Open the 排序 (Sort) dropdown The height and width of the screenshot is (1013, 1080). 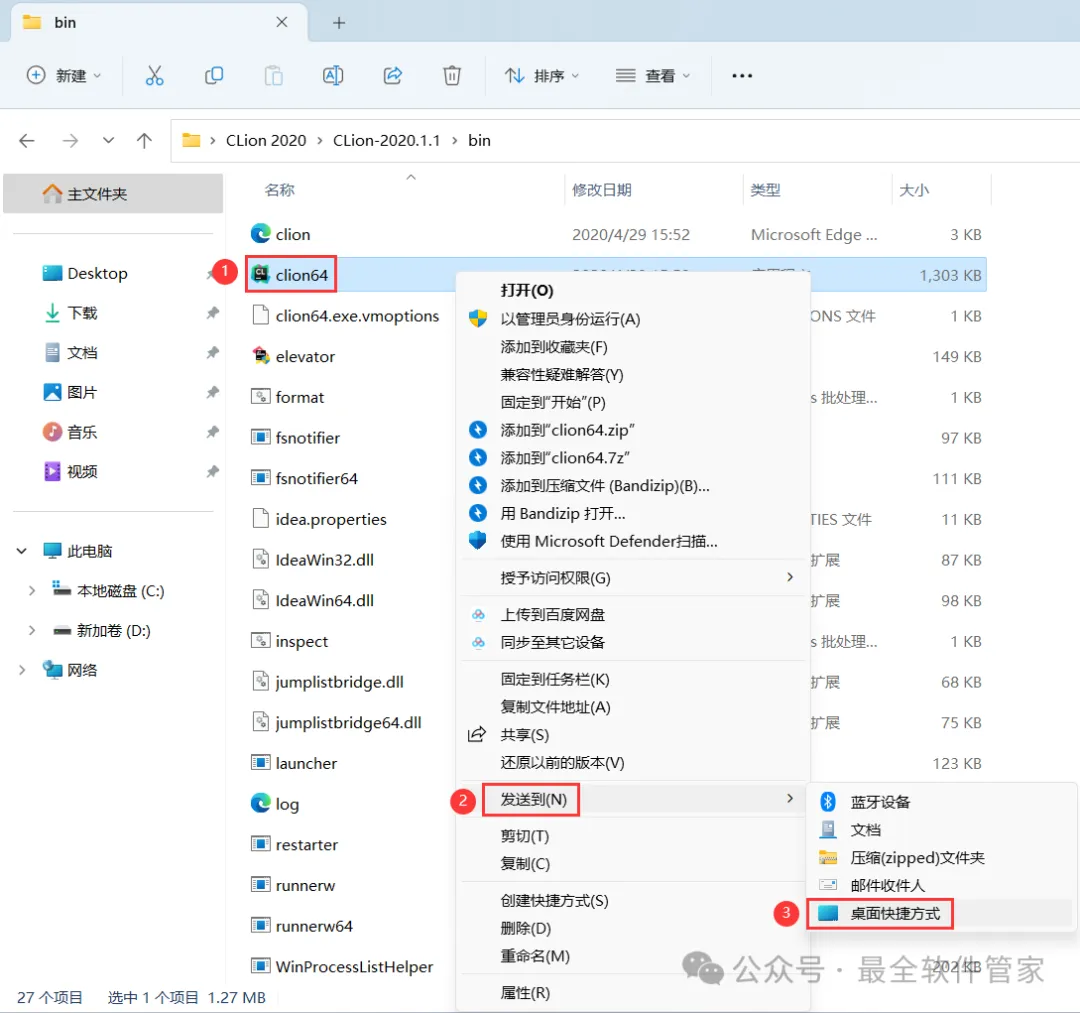point(542,76)
